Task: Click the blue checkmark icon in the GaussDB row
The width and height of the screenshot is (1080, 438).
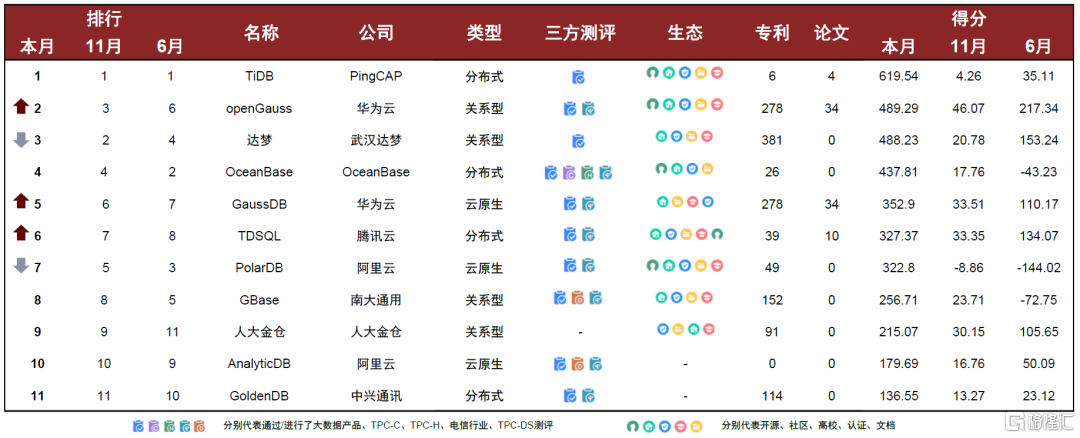Action: click(708, 202)
